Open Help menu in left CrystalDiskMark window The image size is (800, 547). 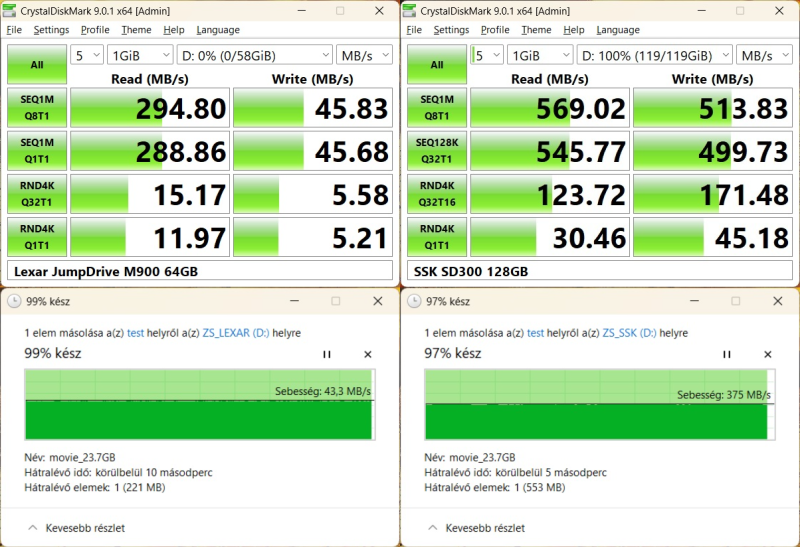173,30
